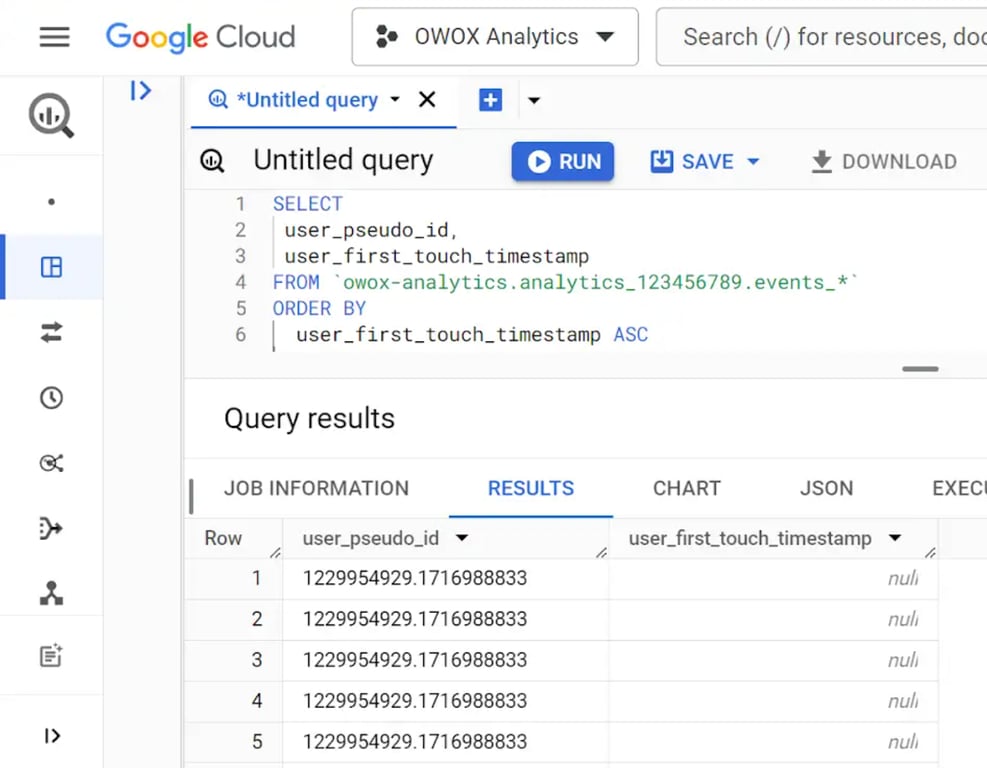Image resolution: width=987 pixels, height=768 pixels.
Task: Switch to the RESULTS tab
Action: (531, 488)
